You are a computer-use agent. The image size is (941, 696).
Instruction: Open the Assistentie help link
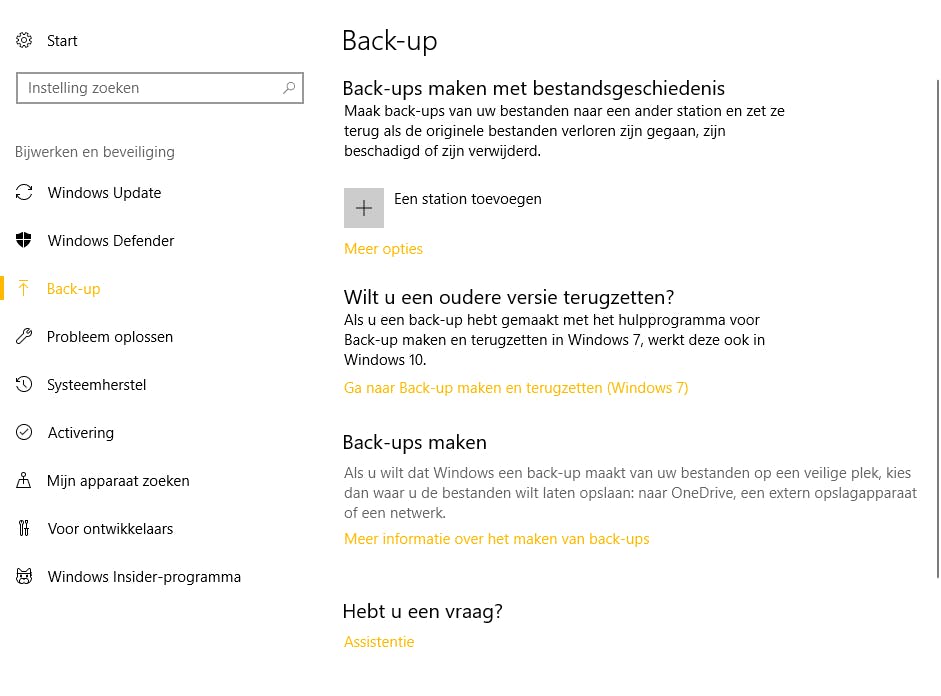pos(379,642)
